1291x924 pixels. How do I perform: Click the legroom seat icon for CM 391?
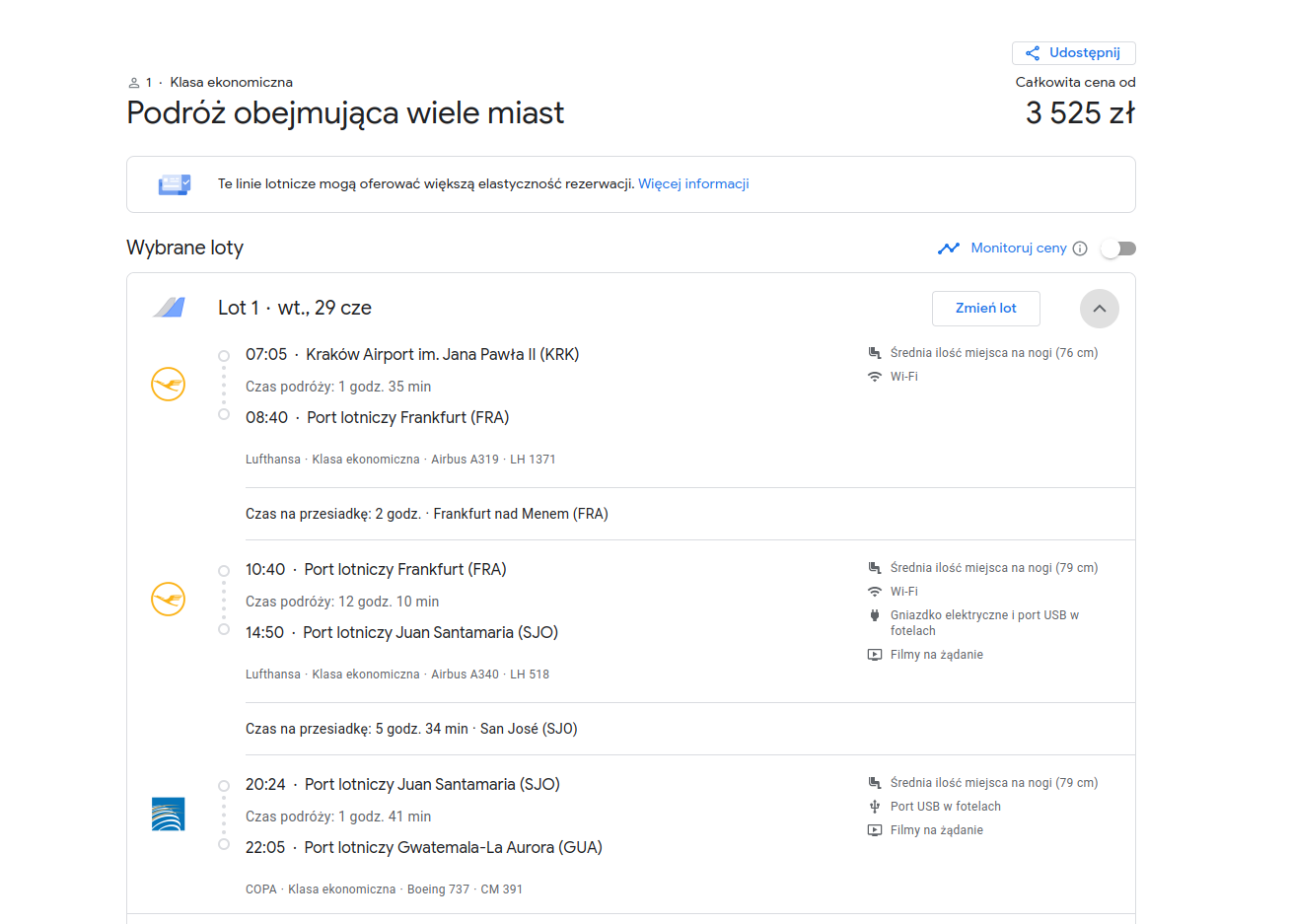point(874,783)
